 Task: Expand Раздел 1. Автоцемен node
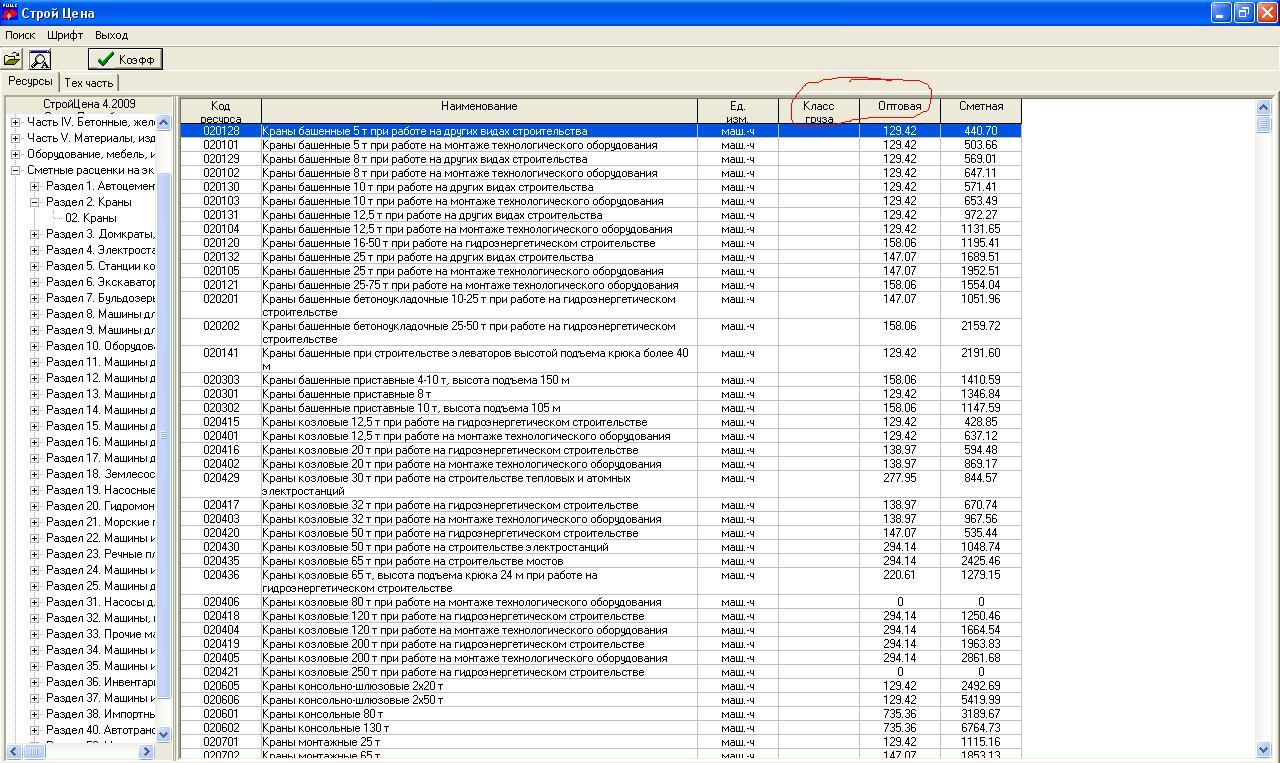pyautogui.click(x=34, y=186)
